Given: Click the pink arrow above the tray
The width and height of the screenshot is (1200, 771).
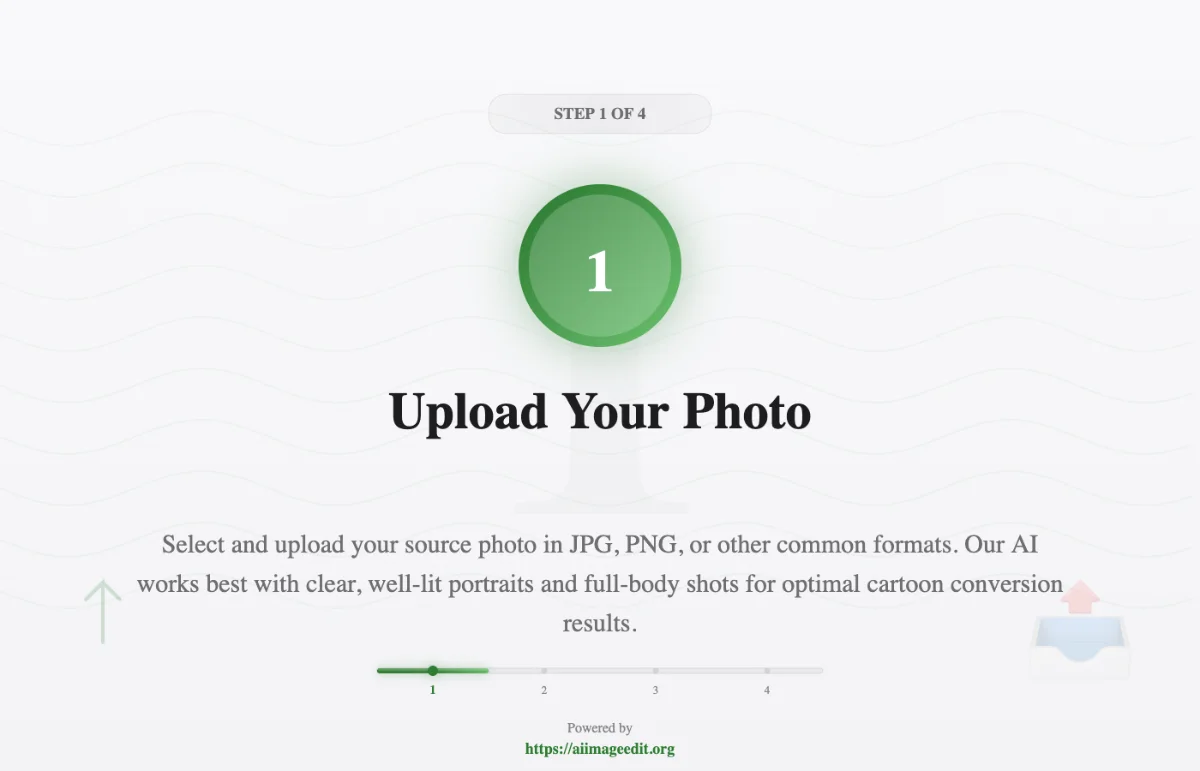Looking at the screenshot, I should (x=1080, y=597).
